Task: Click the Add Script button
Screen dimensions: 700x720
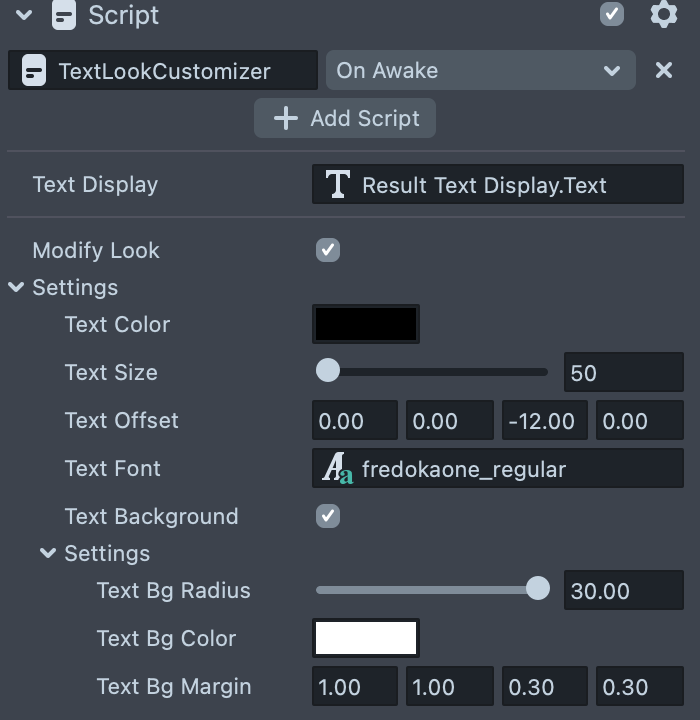Action: tap(345, 118)
